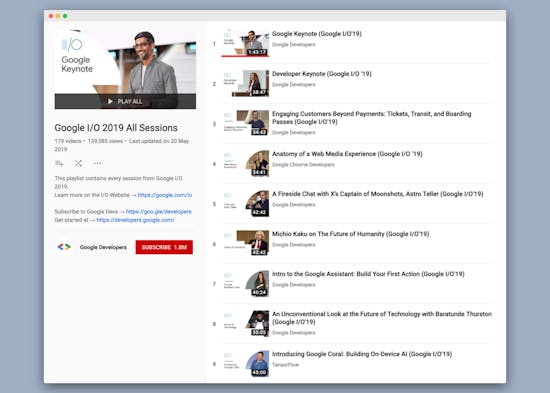Open the https://goo.gle/developers link
This screenshot has height=393, width=550.
point(159,212)
